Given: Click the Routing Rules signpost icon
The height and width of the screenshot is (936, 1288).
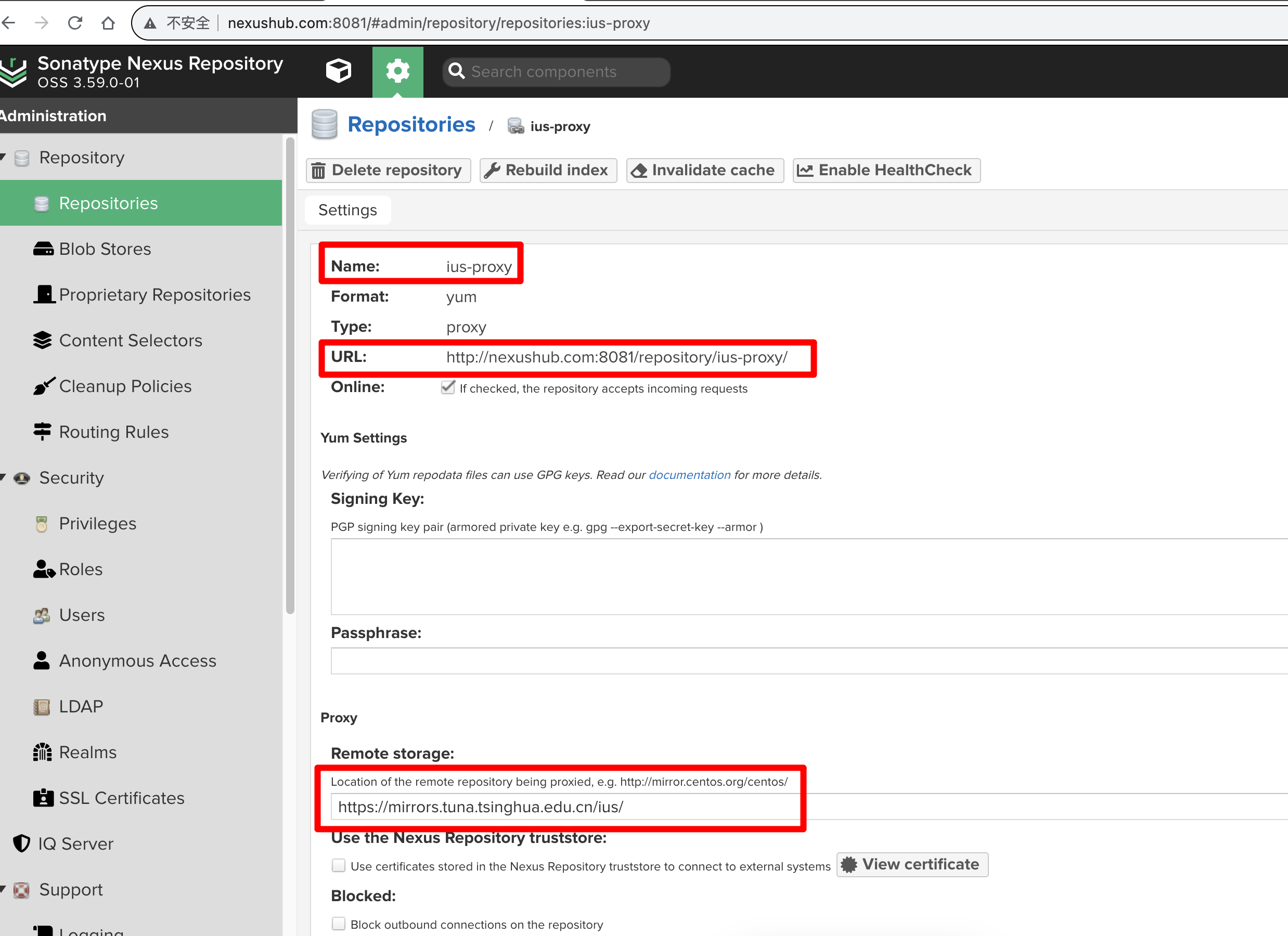Looking at the screenshot, I should tap(43, 432).
